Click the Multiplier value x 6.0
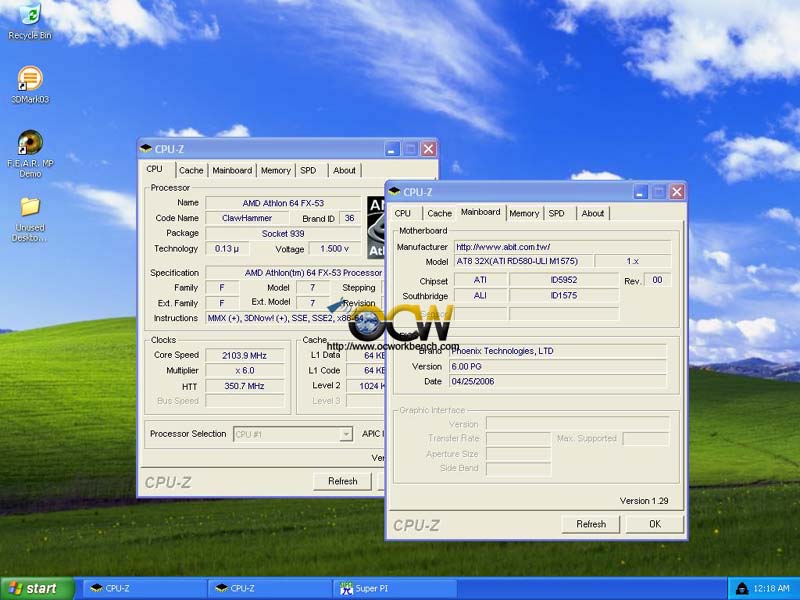Screen dimensions: 800x600 point(244,370)
